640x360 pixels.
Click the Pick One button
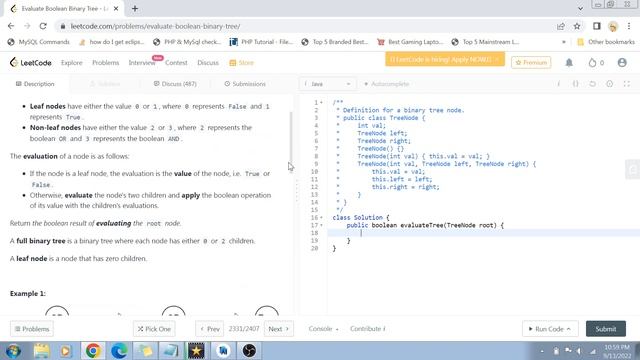[x=154, y=329]
